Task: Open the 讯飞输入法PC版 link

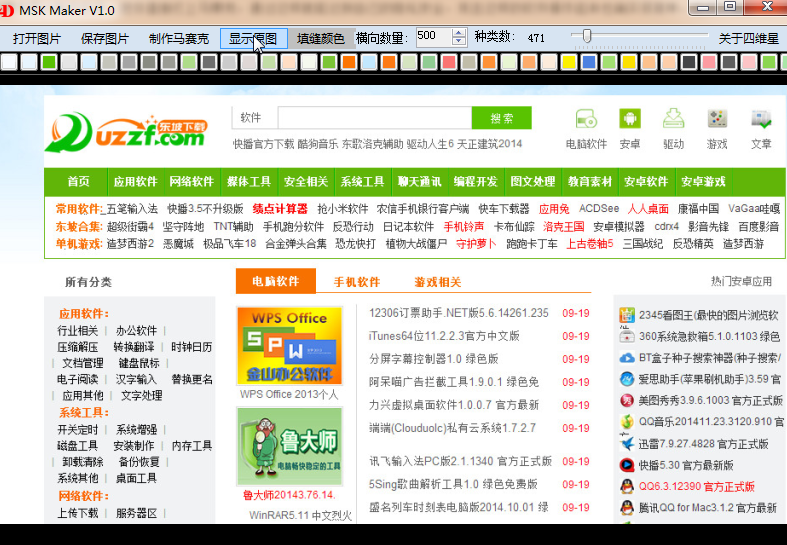Action: [x=460, y=461]
